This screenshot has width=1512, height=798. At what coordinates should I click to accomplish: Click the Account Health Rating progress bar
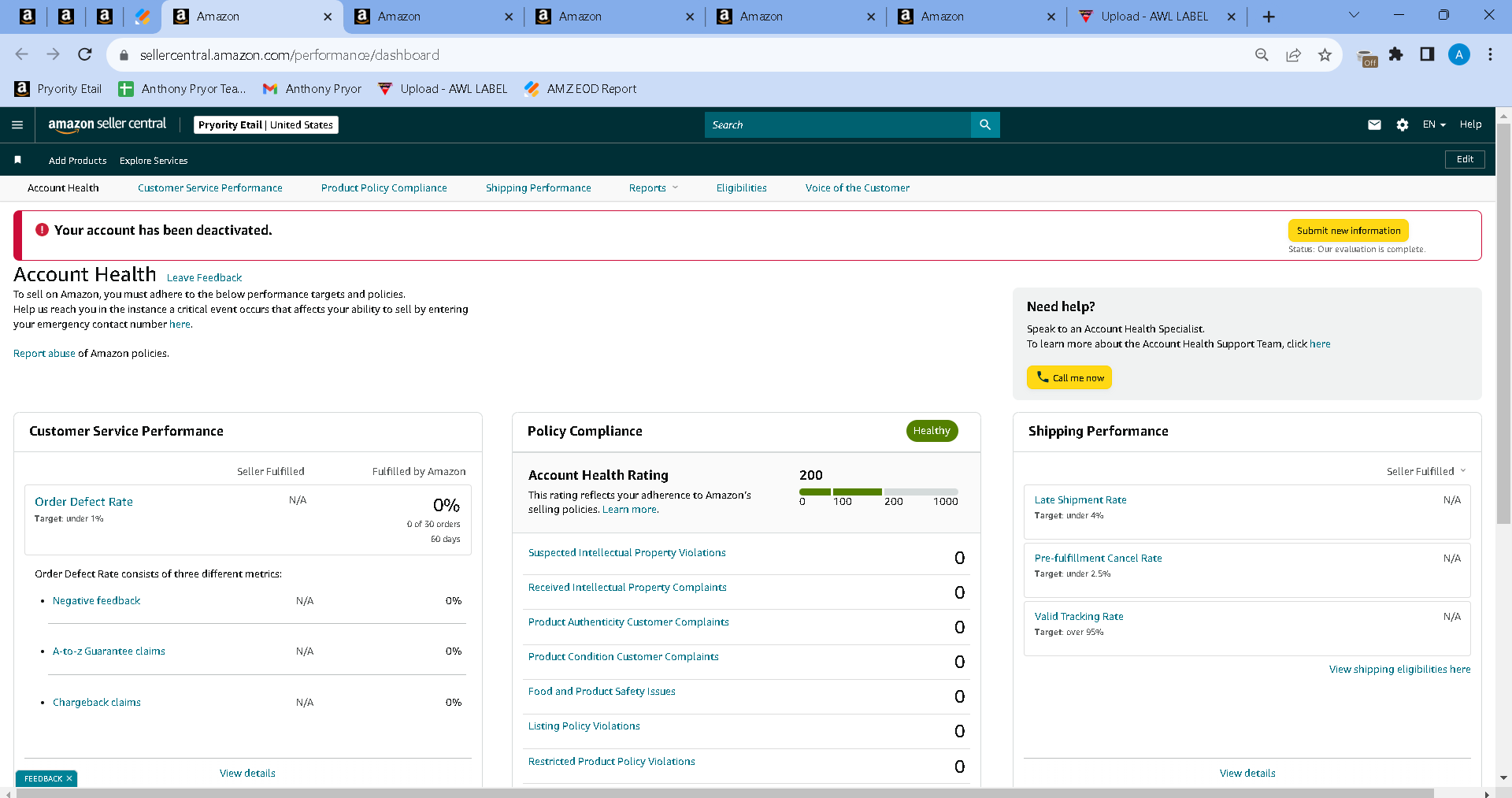click(879, 492)
